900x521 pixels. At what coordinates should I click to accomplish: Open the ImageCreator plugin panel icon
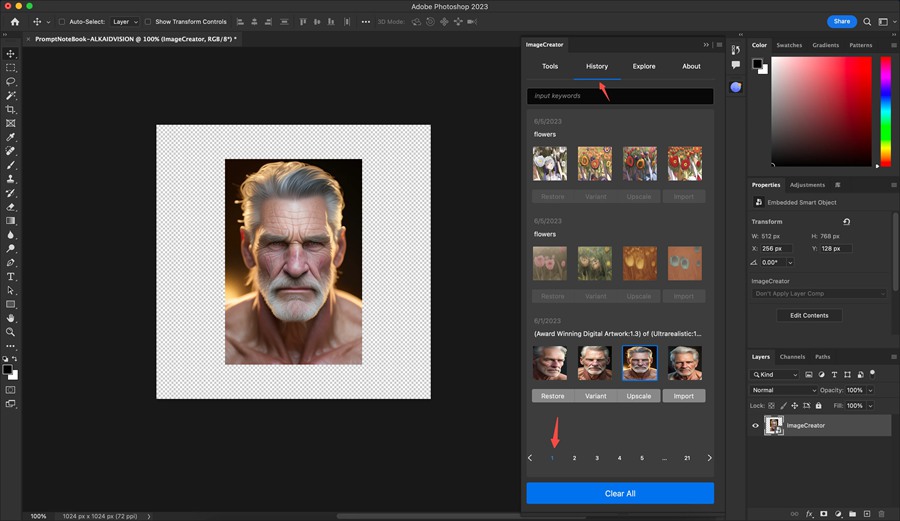click(735, 87)
